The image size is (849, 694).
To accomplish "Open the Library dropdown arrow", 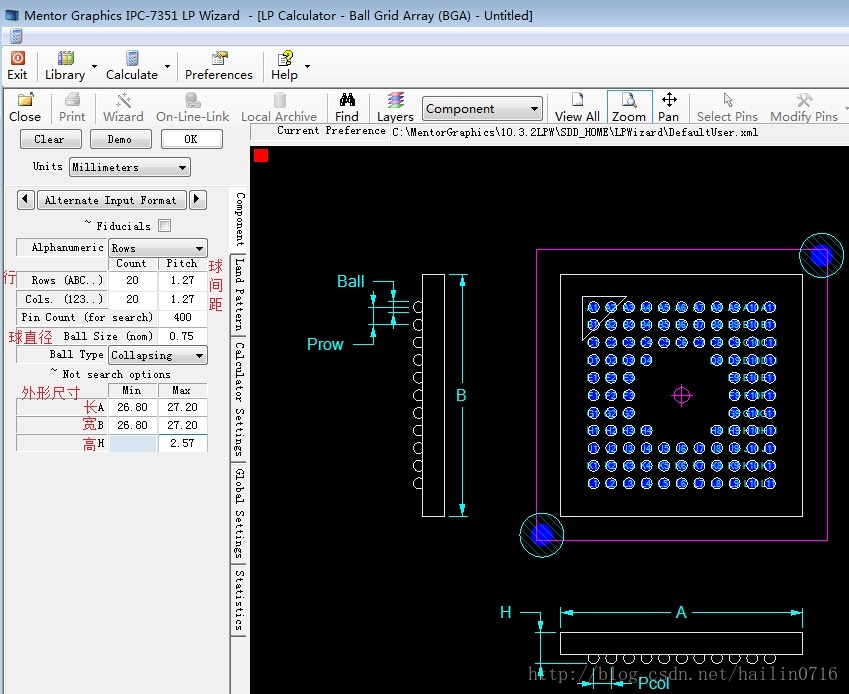I will coord(94,66).
